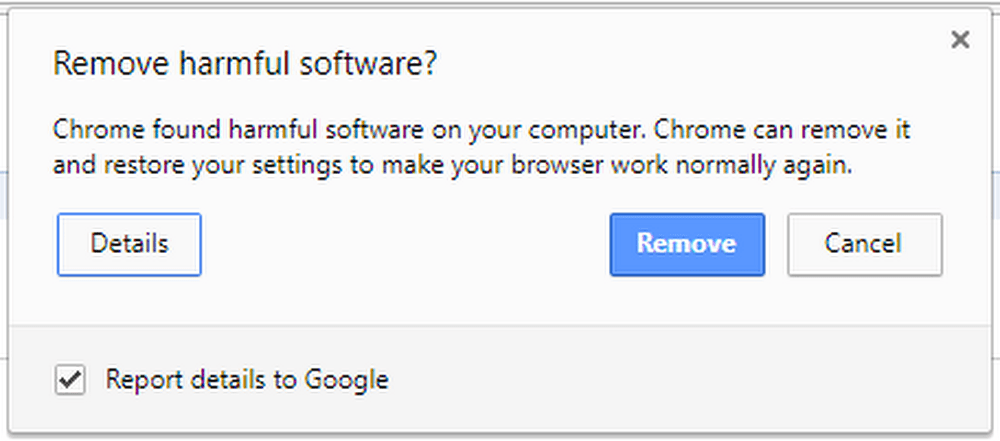Click the description line starting "Chrome found harmful"
Viewport: 1000px width, 441px height.
click(480, 130)
